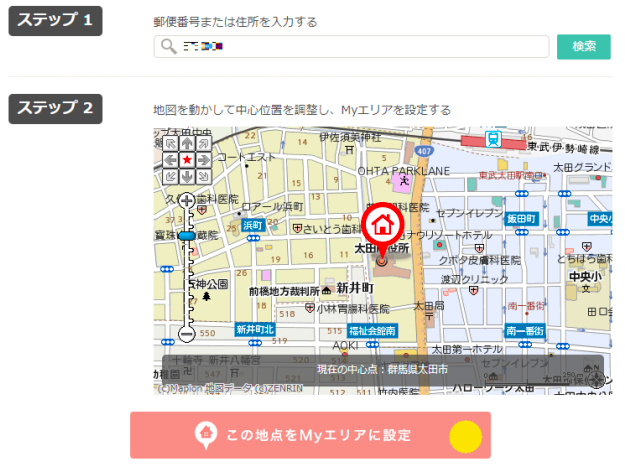The width and height of the screenshot is (625, 467).
Task: Click the 南一番街 blue intersection label
Action: pyautogui.click(x=525, y=331)
